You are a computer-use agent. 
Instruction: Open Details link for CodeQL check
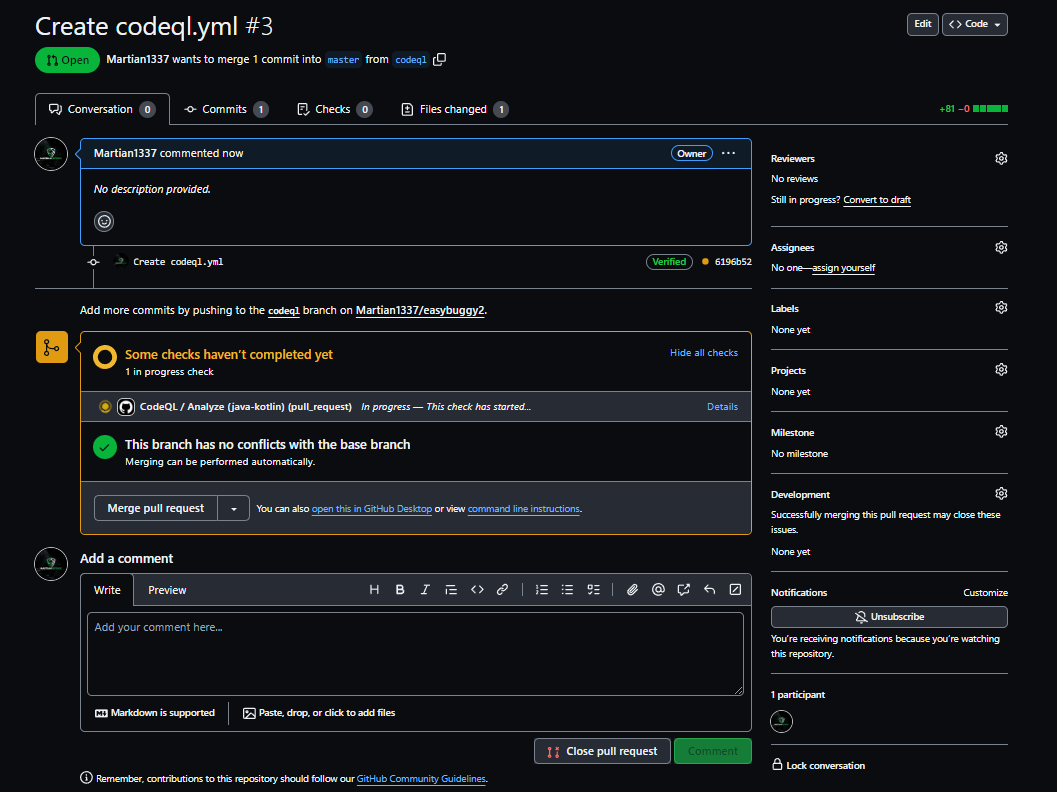(x=722, y=407)
